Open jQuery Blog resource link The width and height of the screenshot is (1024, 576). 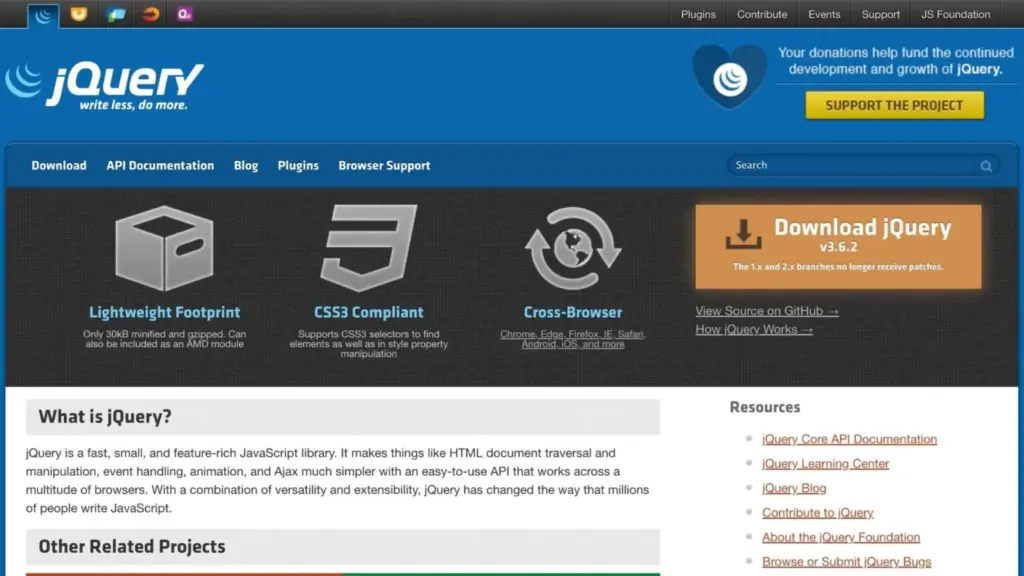[794, 488]
